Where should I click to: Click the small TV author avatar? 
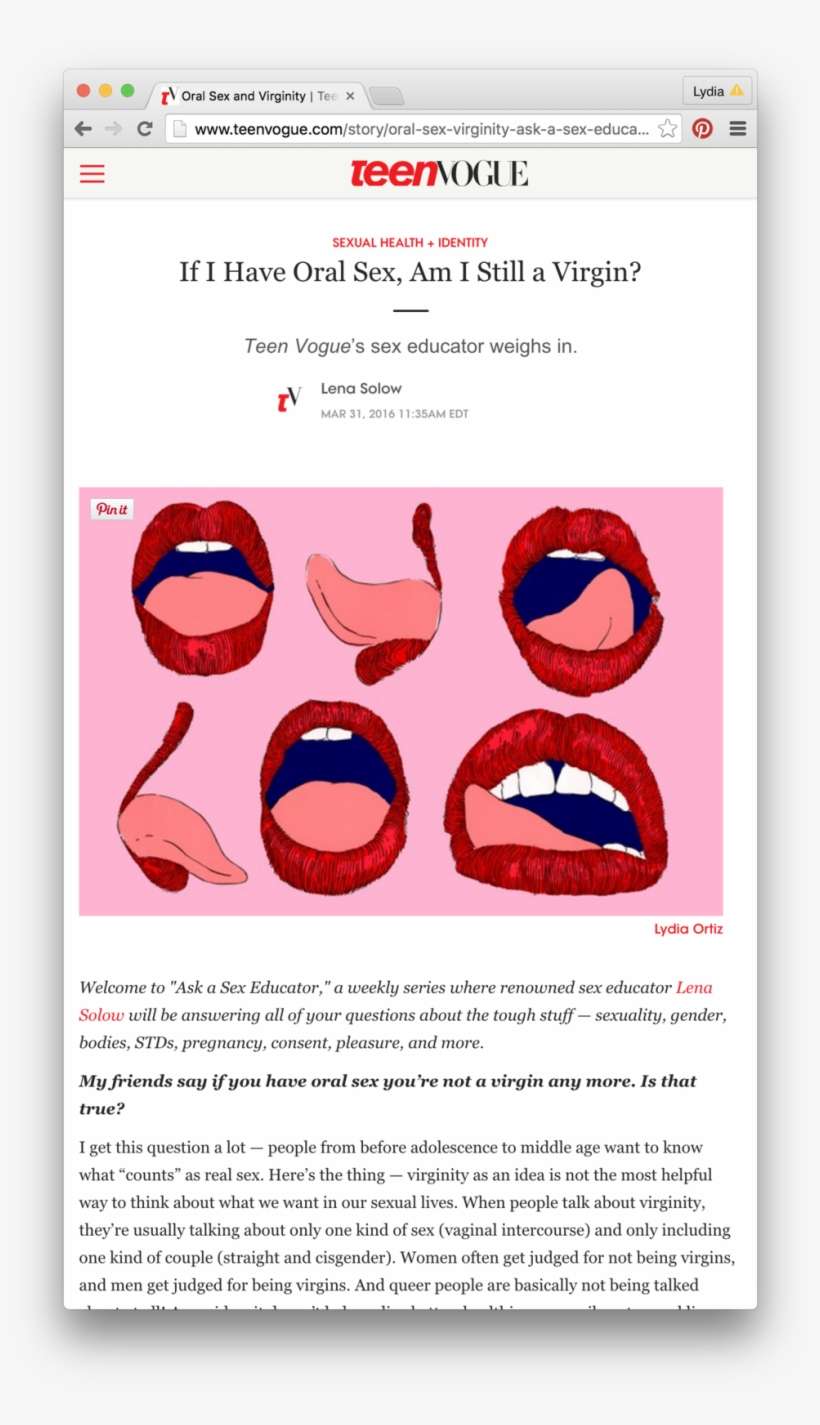tap(289, 400)
